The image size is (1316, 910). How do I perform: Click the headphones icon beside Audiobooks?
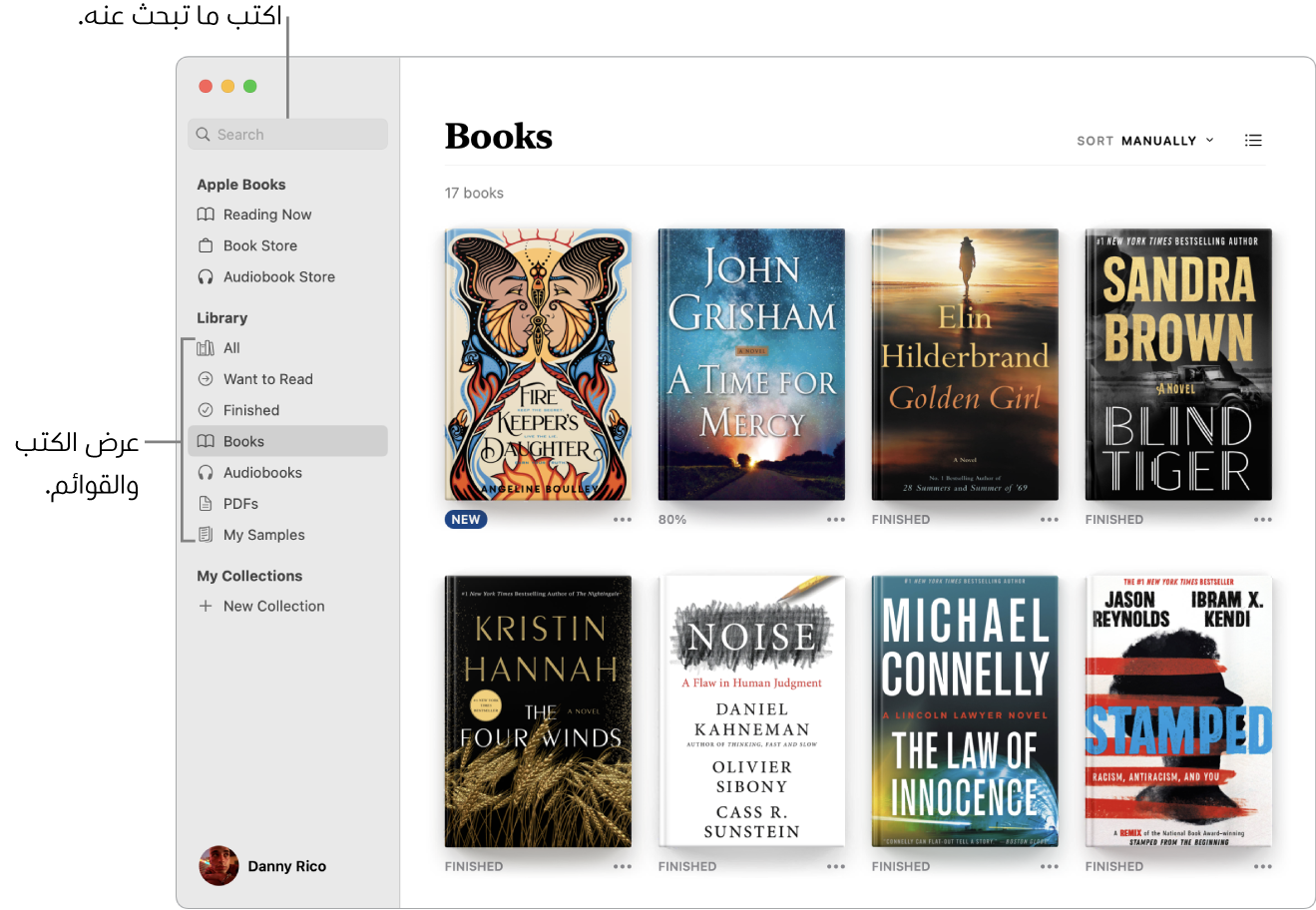point(206,473)
